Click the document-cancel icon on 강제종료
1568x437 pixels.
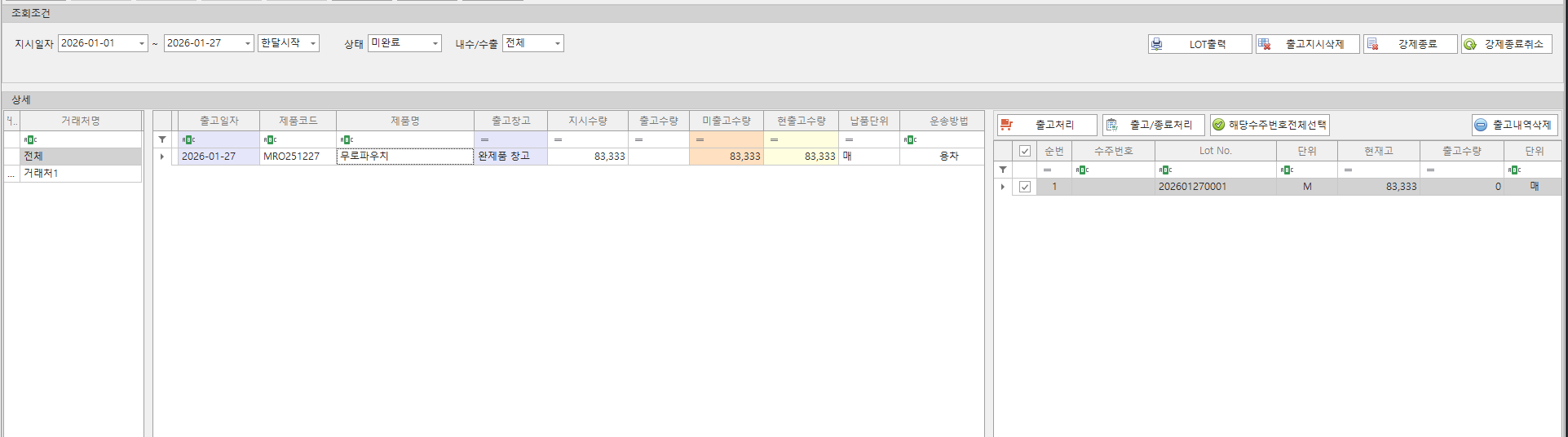1373,44
